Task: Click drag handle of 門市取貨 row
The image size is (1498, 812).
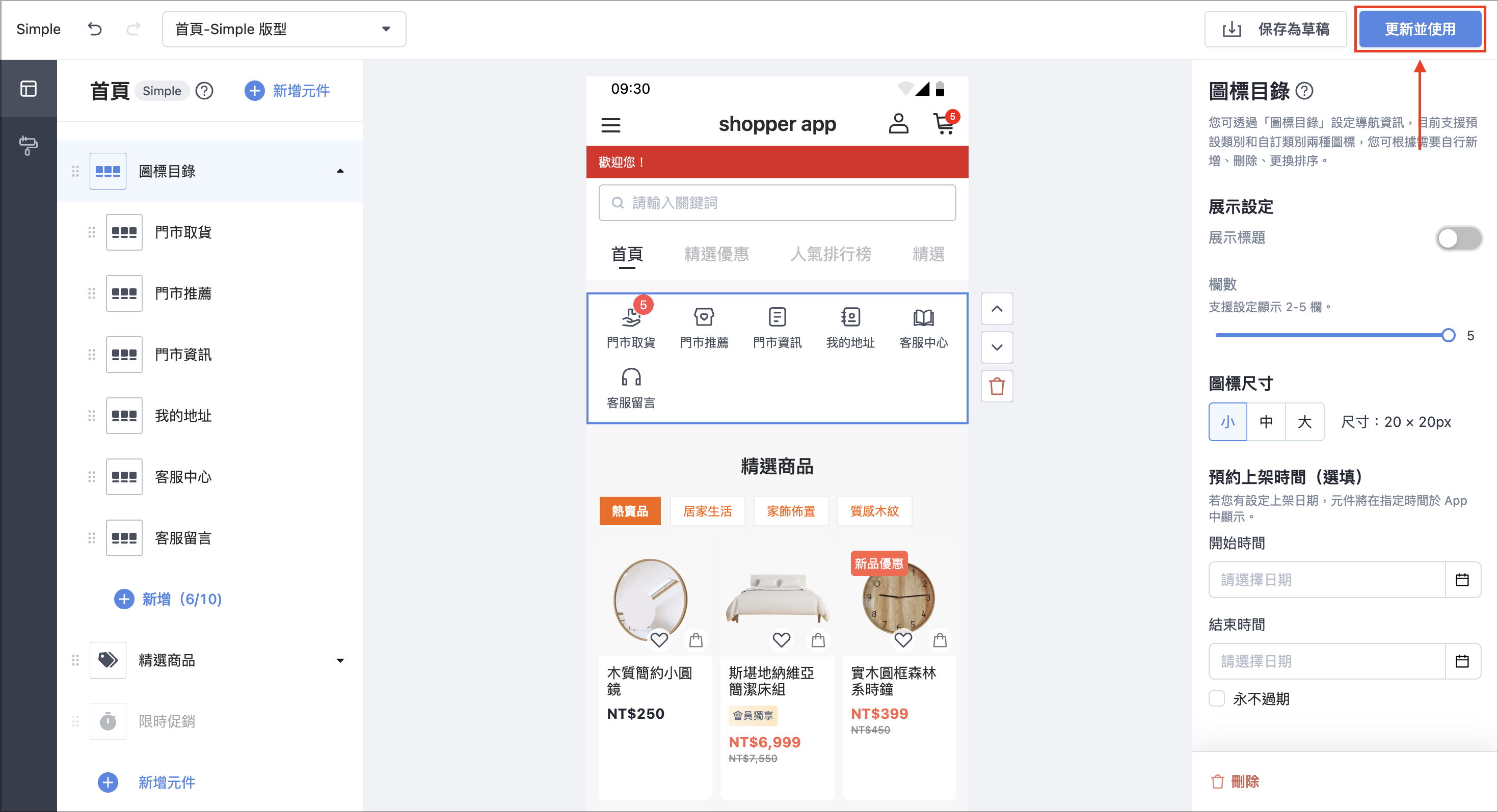Action: coord(91,232)
